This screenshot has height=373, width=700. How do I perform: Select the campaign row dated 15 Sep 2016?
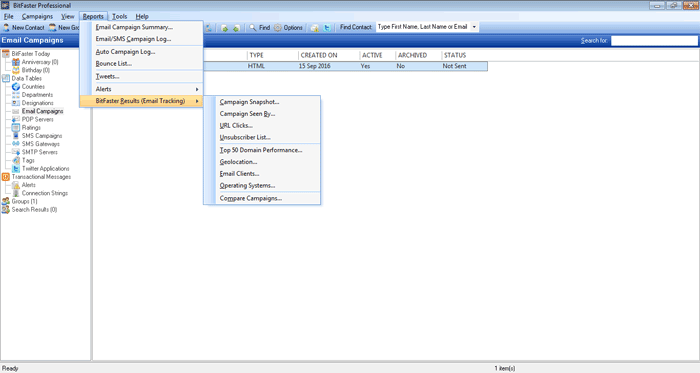coord(346,66)
